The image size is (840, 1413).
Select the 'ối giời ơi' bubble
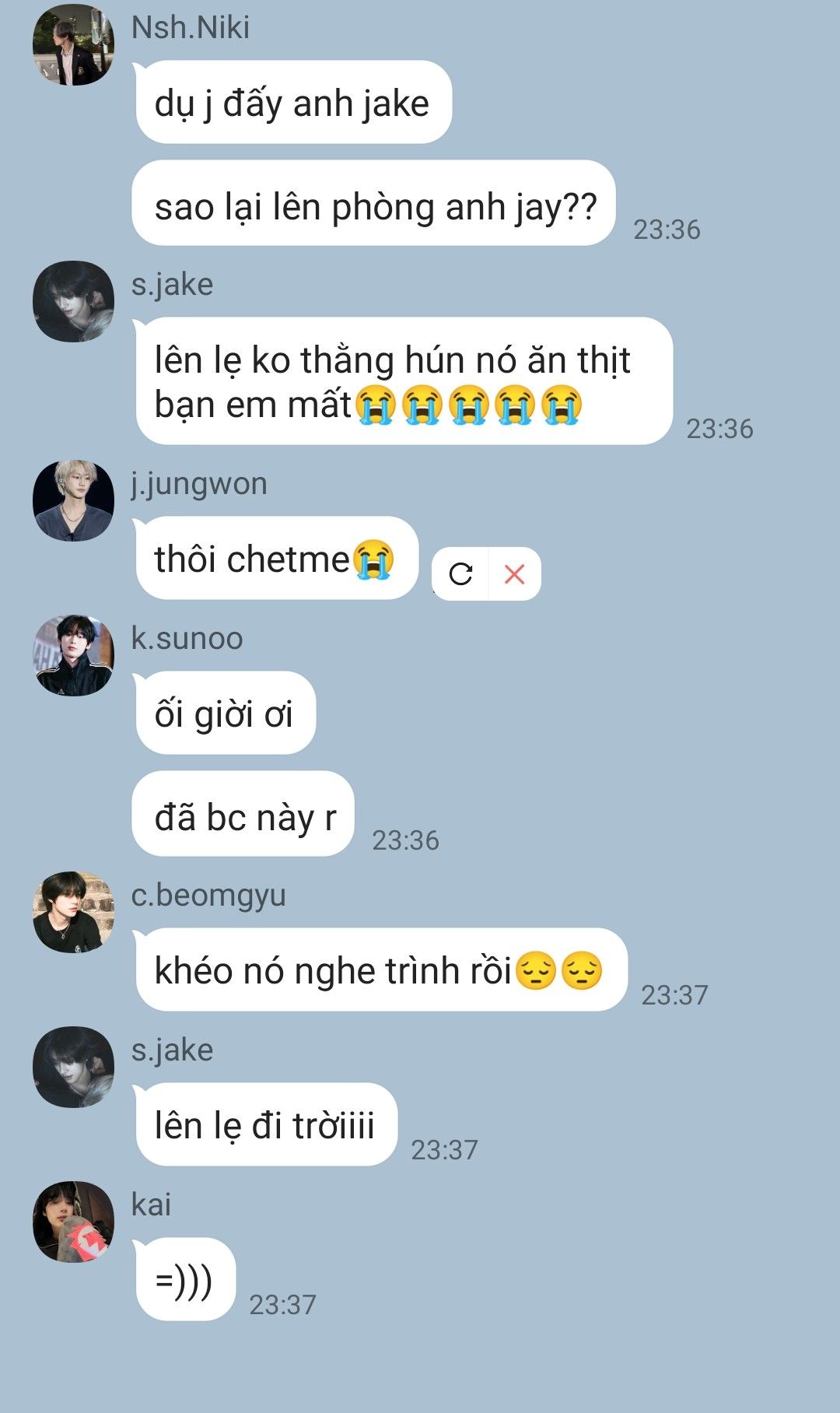224,713
